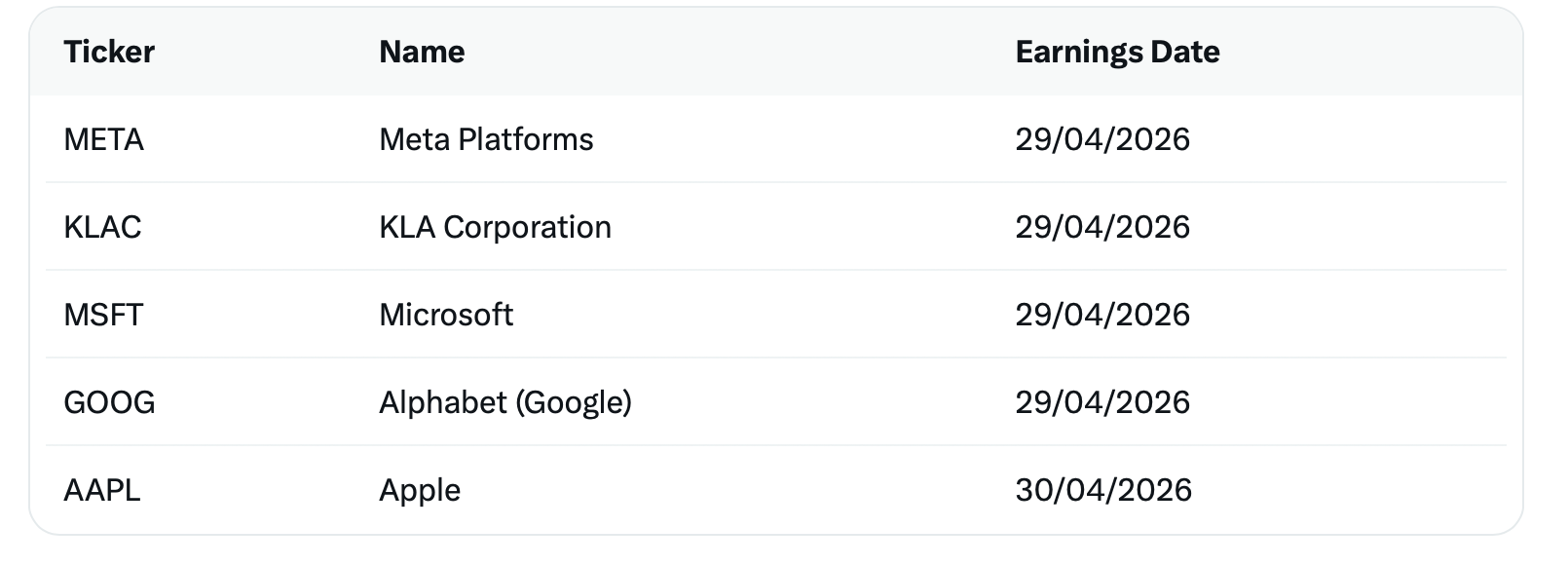This screenshot has width=1568, height=565.
Task: Click KLA Corporation's earnings date cell
Action: (1102, 227)
